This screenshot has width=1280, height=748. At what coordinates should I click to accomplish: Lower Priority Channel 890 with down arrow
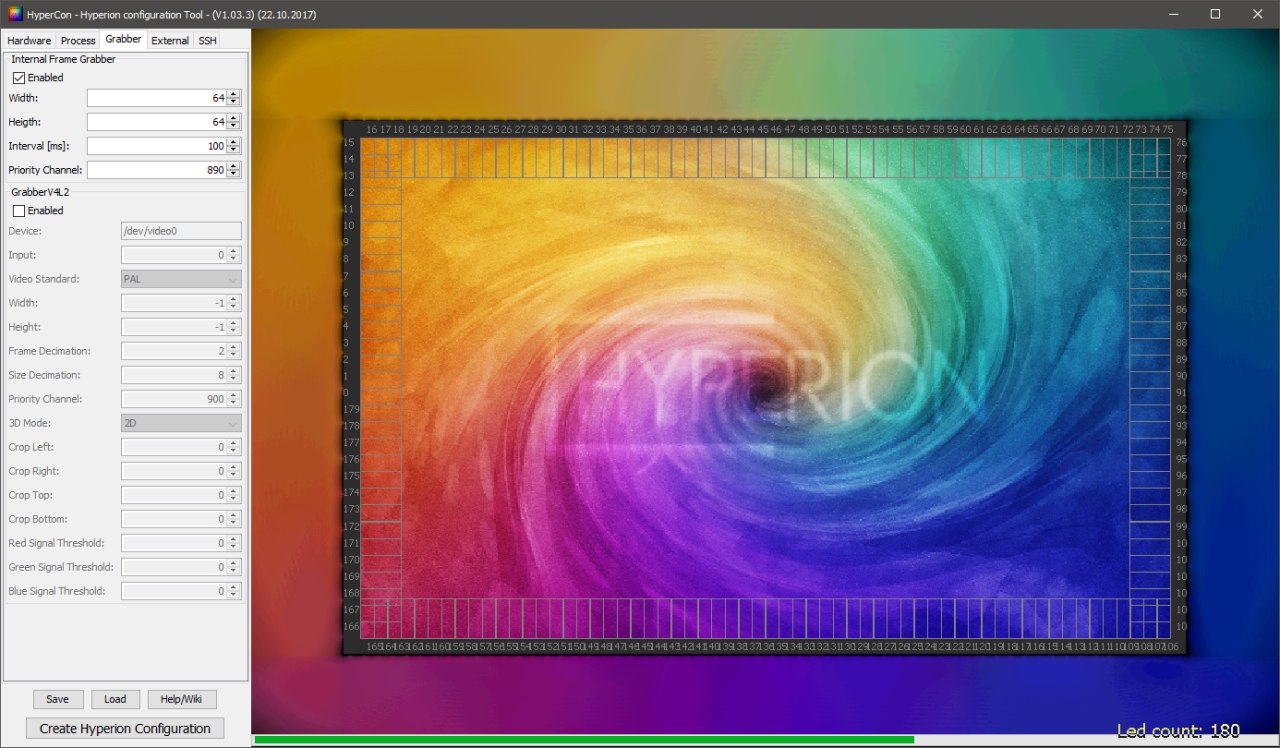pos(234,174)
